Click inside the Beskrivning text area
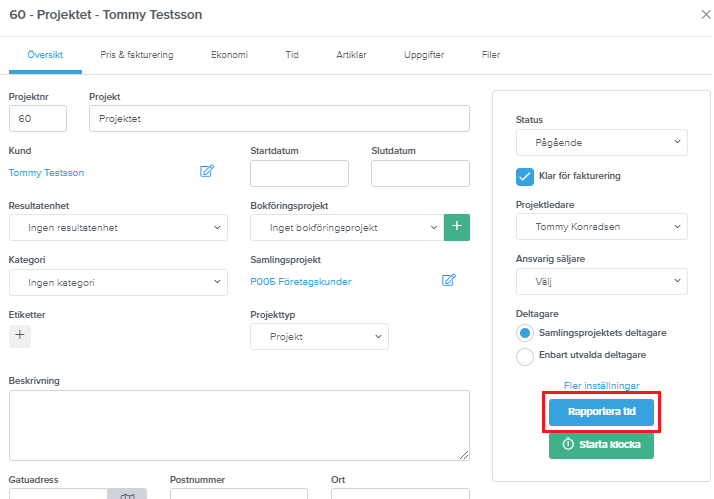 click(239, 425)
